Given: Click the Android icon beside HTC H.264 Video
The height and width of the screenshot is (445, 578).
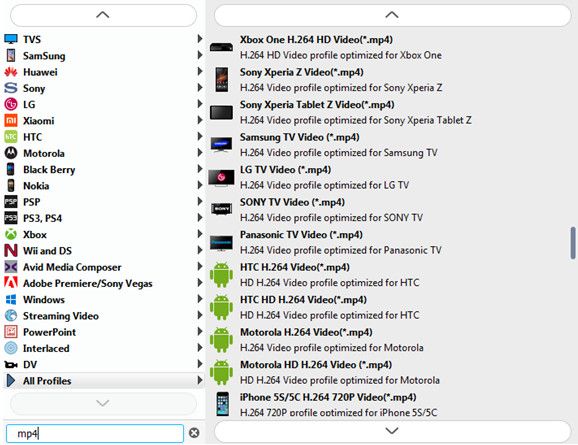Looking at the screenshot, I should 221,275.
